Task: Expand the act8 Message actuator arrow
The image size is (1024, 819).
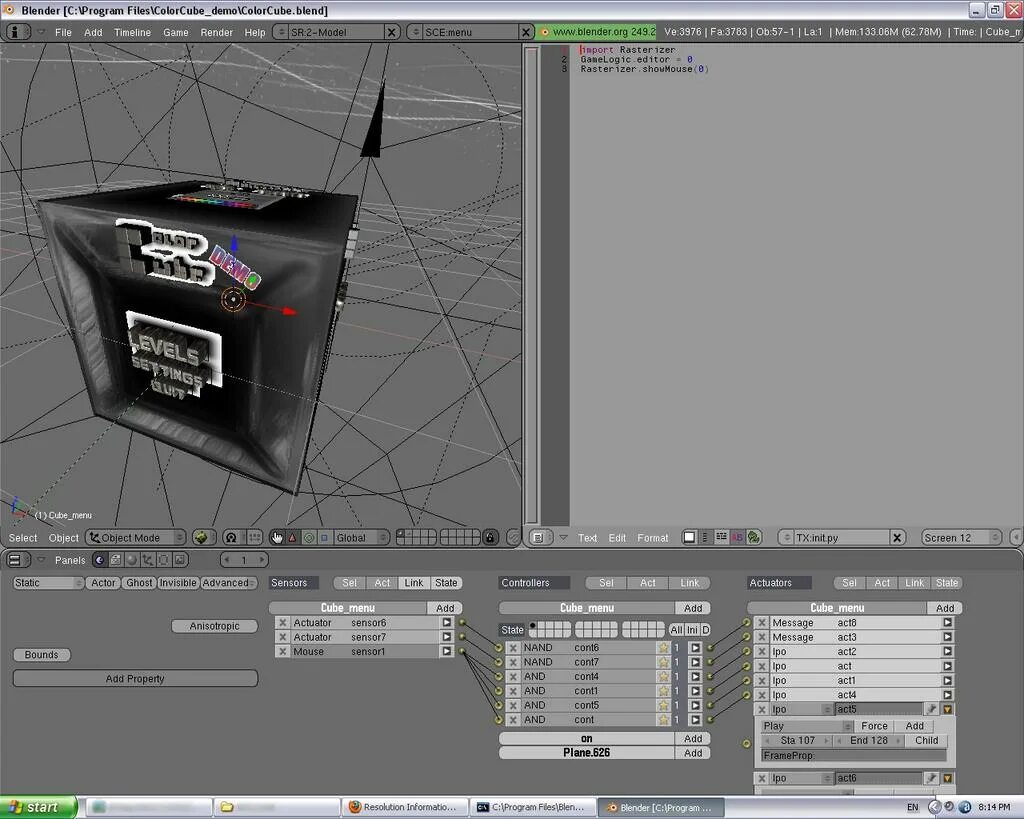Action: coord(947,622)
